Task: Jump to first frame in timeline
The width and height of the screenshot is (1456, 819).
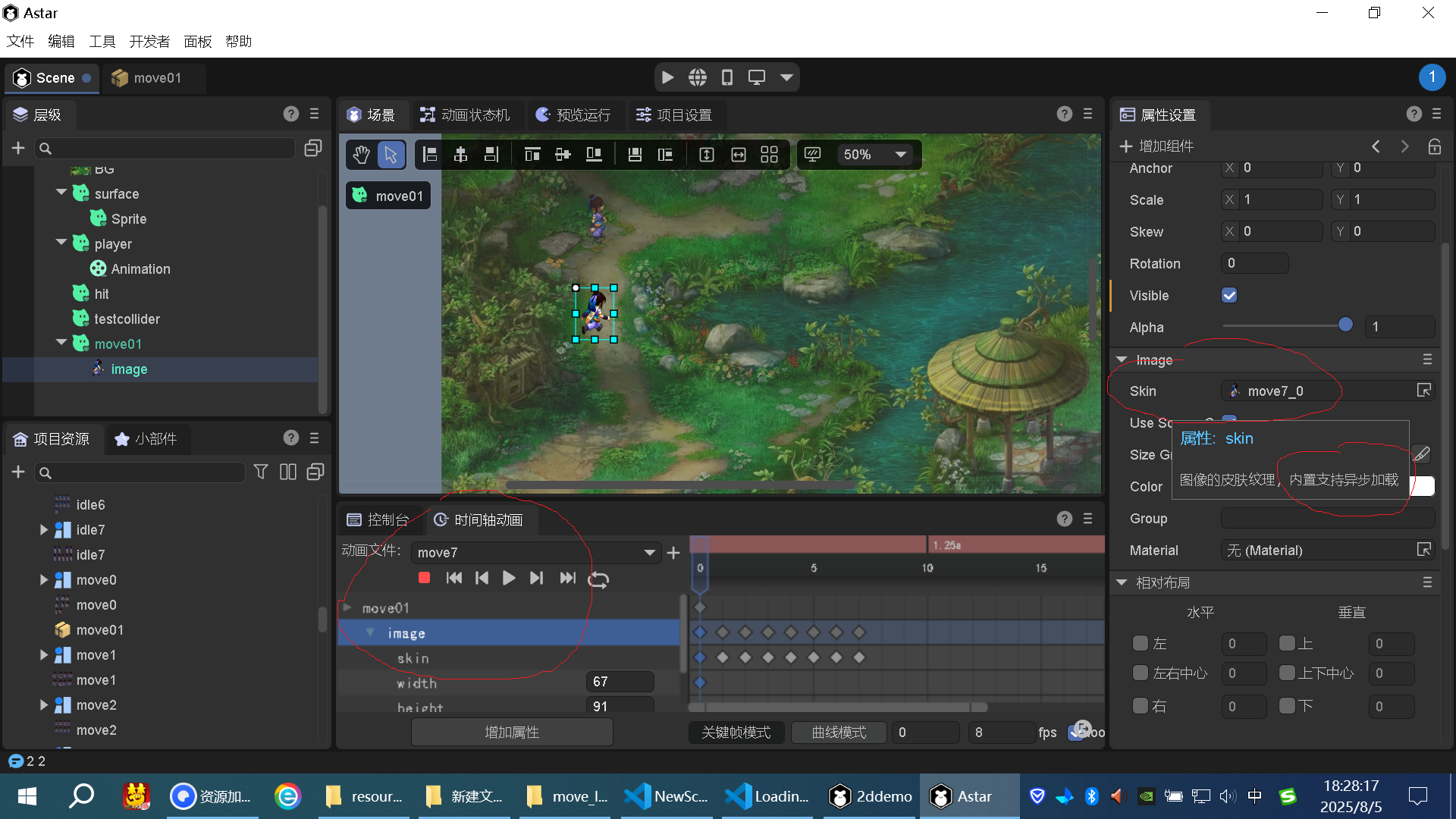Action: [454, 578]
